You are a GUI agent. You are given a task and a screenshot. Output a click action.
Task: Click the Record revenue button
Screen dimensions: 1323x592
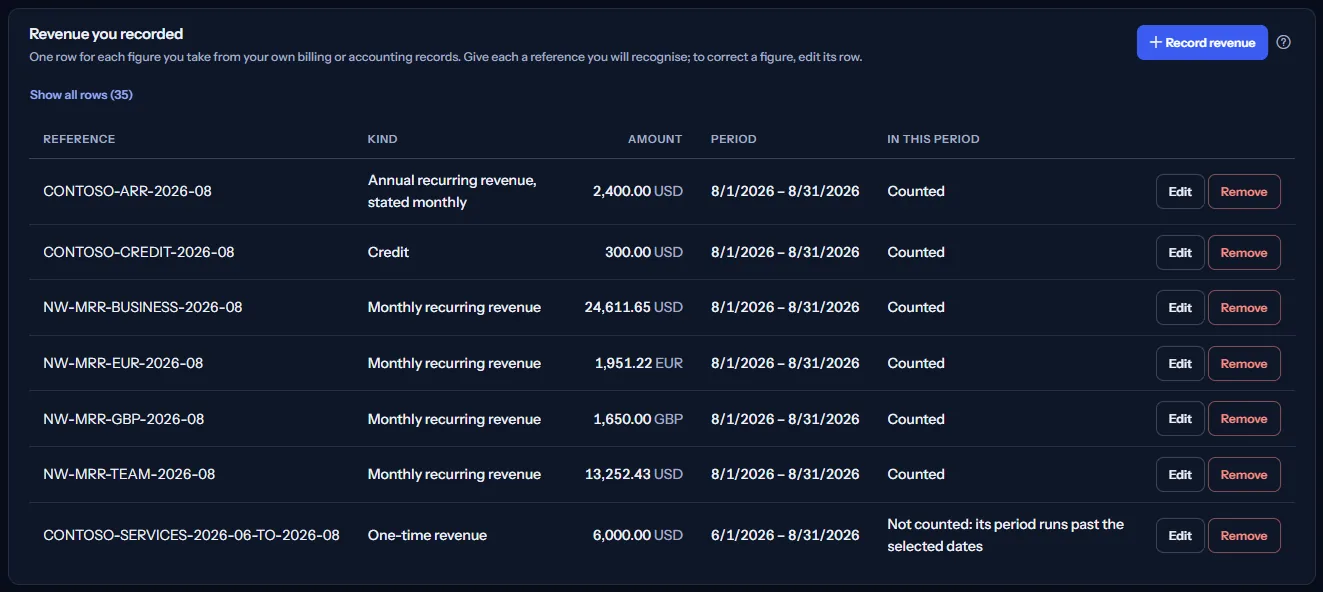1202,42
